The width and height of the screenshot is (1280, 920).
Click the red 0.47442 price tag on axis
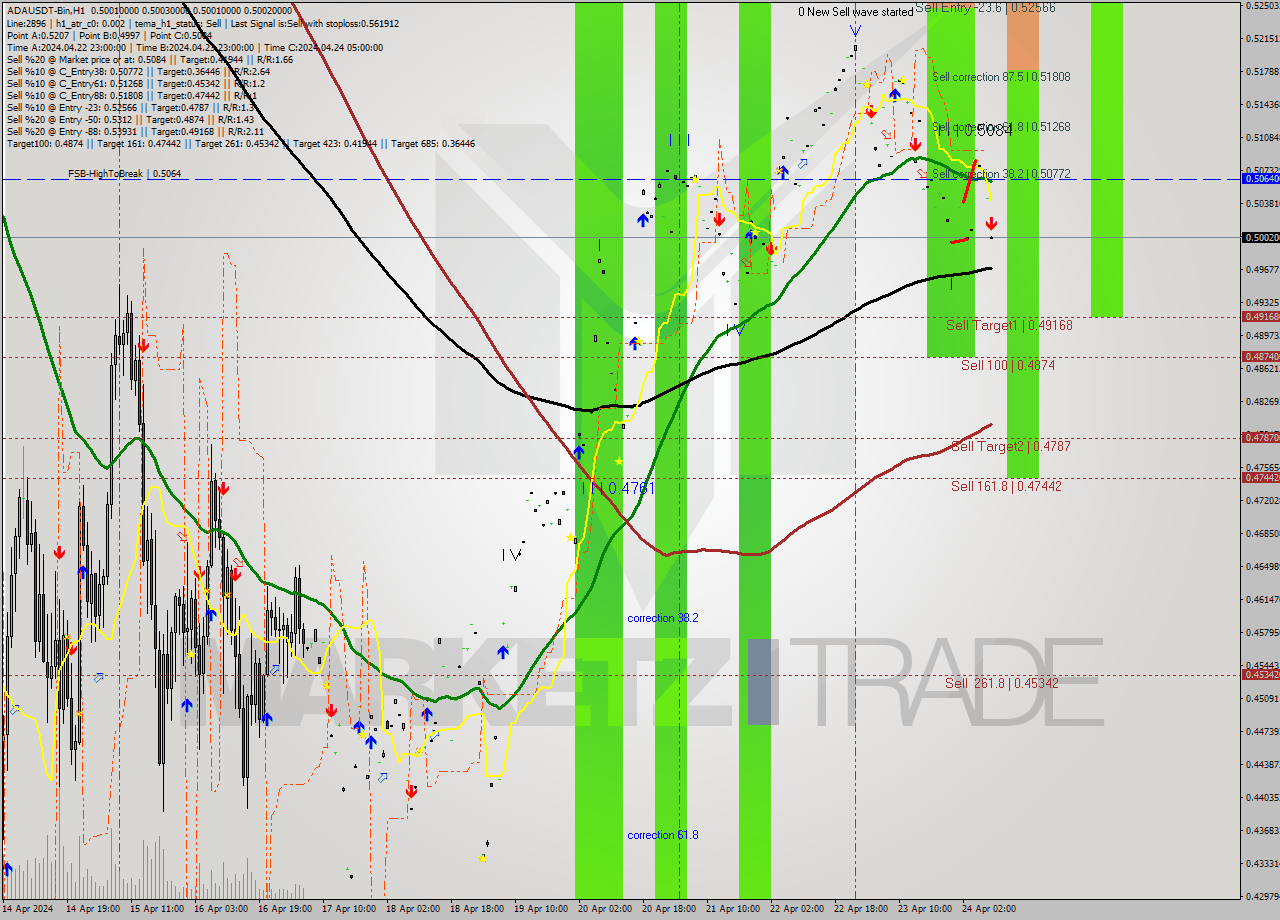[x=1259, y=477]
